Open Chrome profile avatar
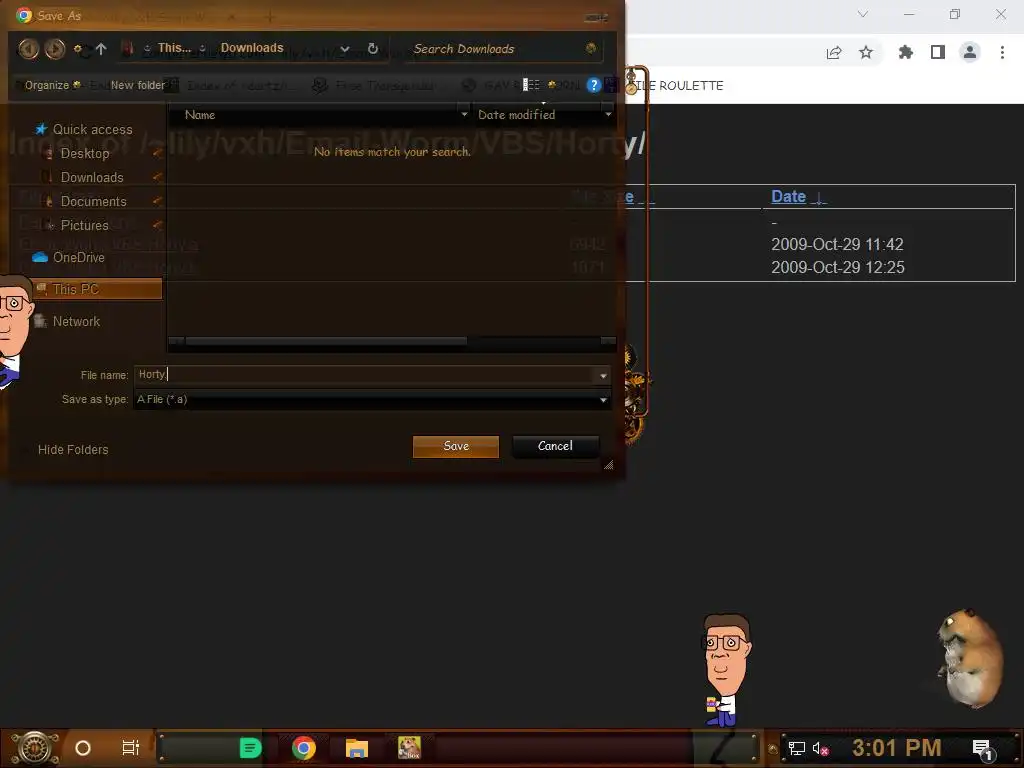The image size is (1024, 768). pyautogui.click(x=970, y=52)
